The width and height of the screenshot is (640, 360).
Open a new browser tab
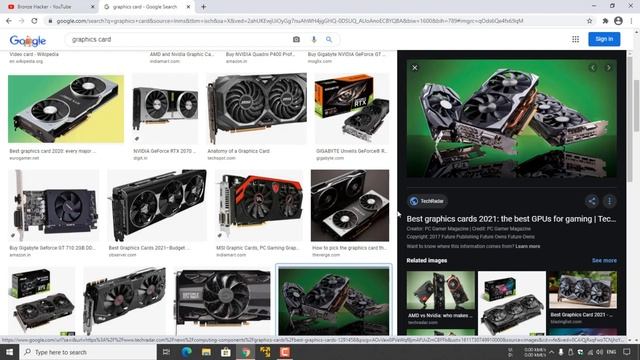tap(203, 7)
